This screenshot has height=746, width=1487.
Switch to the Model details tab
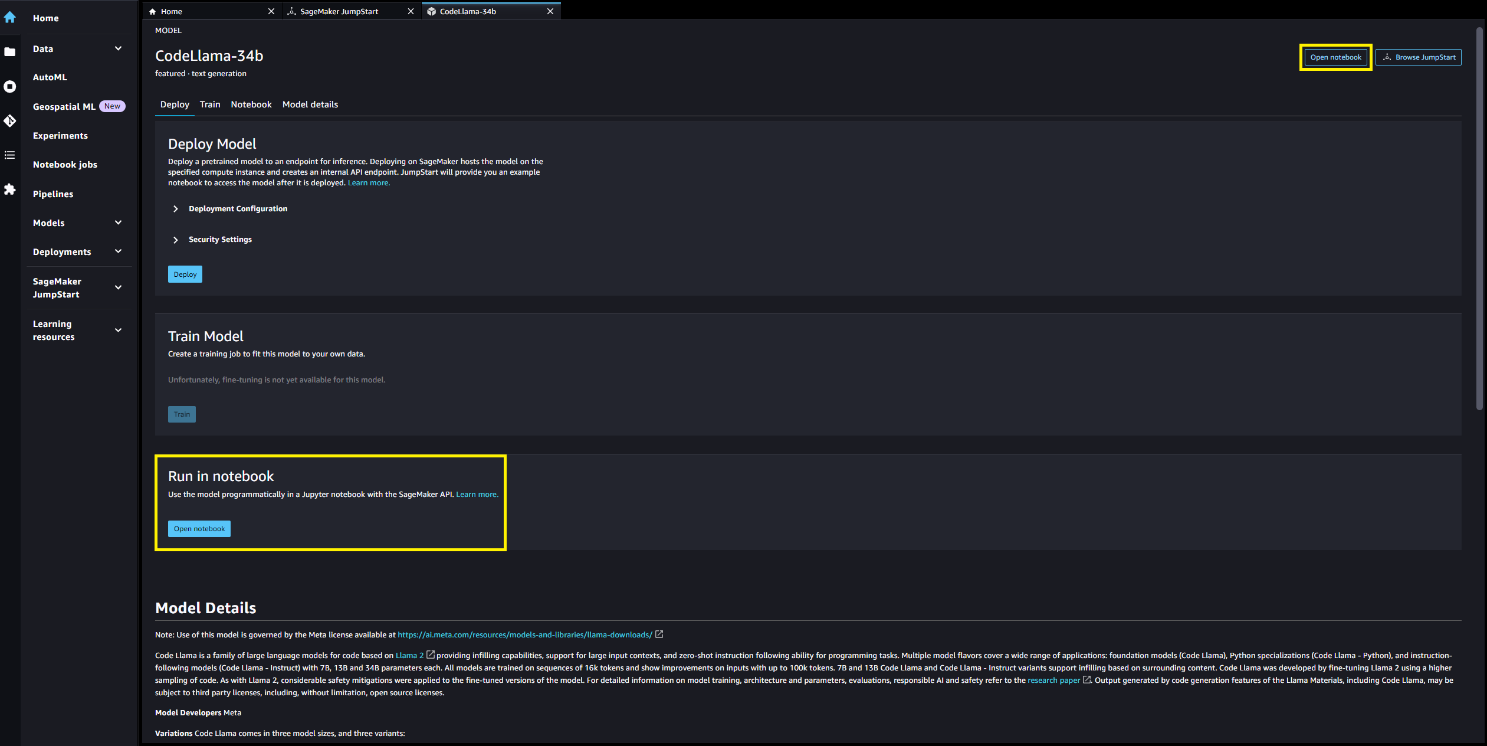pyautogui.click(x=310, y=105)
